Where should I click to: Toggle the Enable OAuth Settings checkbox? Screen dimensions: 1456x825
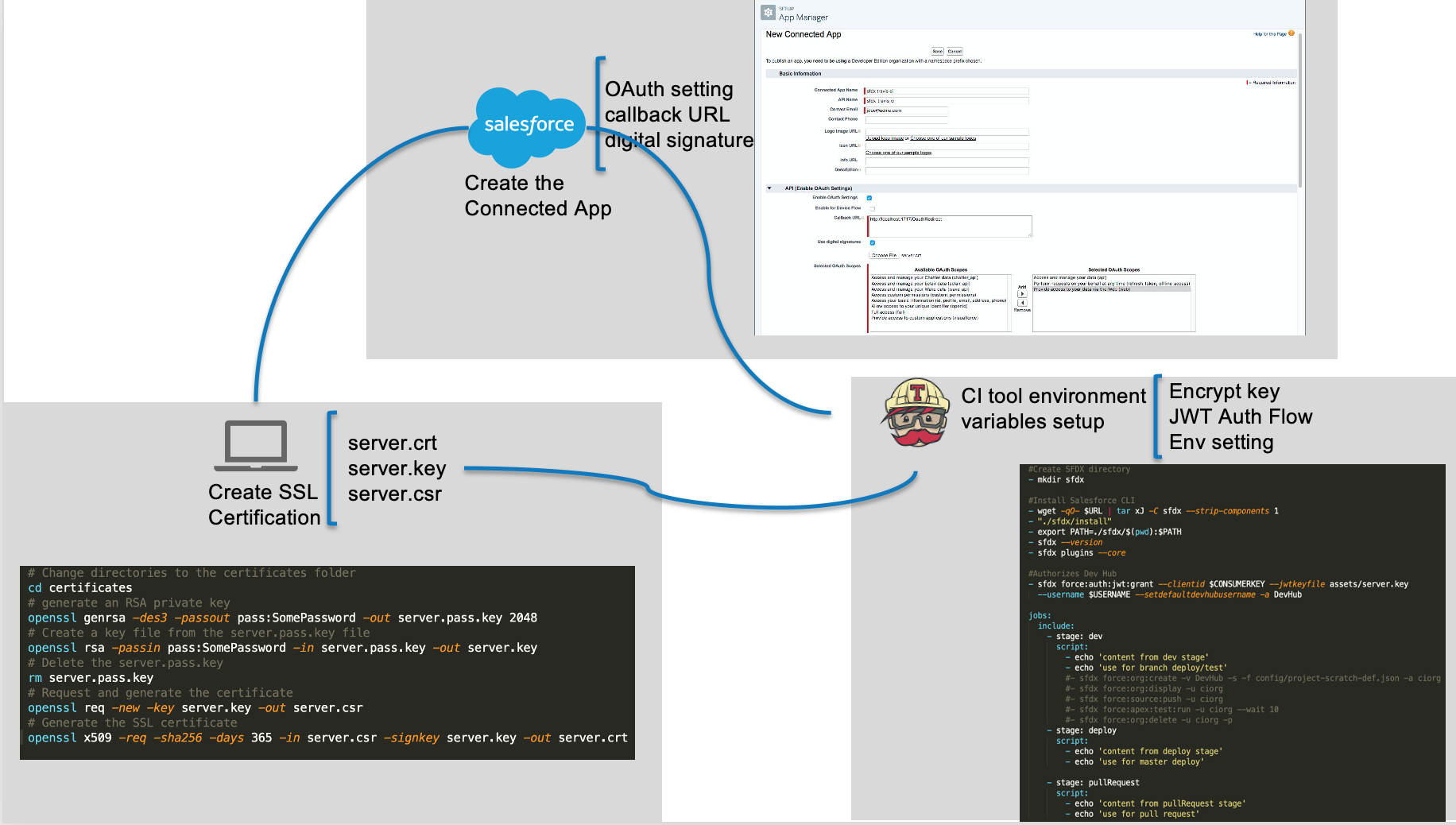coord(869,198)
